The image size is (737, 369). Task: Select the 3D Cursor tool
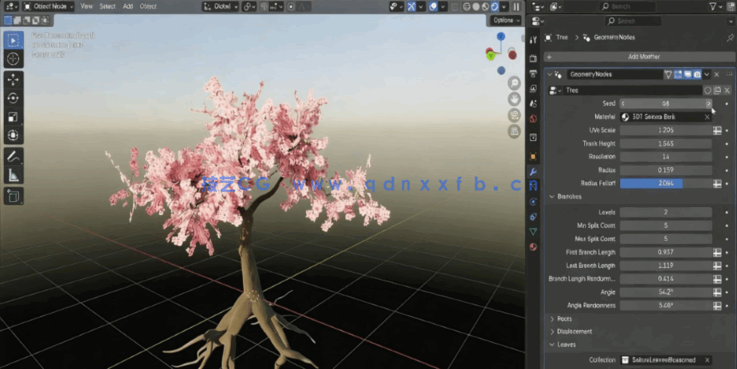pos(14,59)
